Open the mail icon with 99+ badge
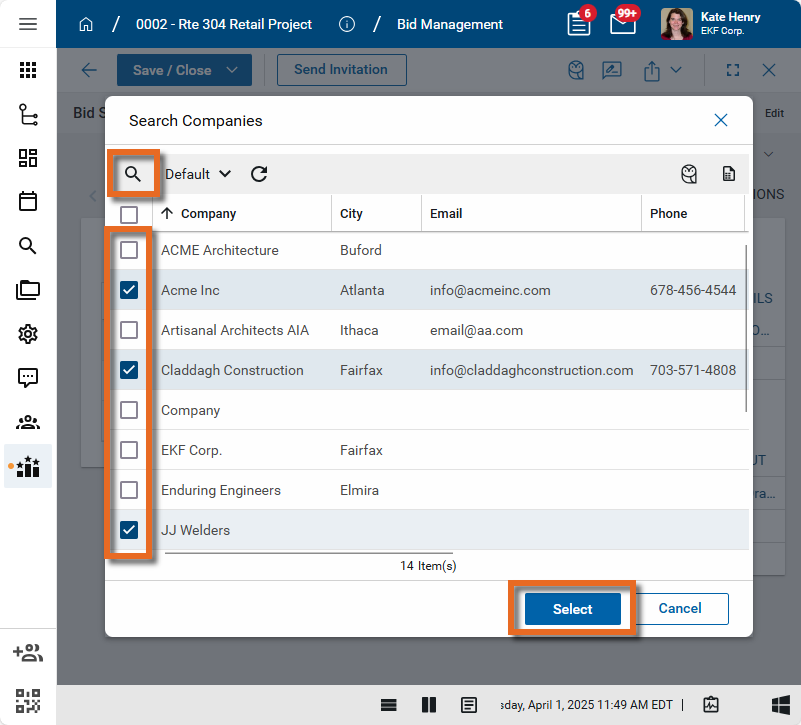Image resolution: width=801 pixels, height=725 pixels. 623,24
